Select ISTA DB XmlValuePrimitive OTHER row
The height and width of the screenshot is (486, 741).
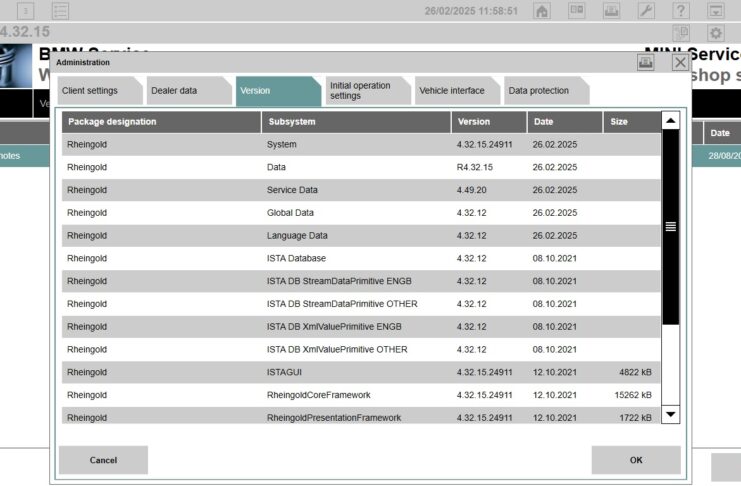[361, 349]
